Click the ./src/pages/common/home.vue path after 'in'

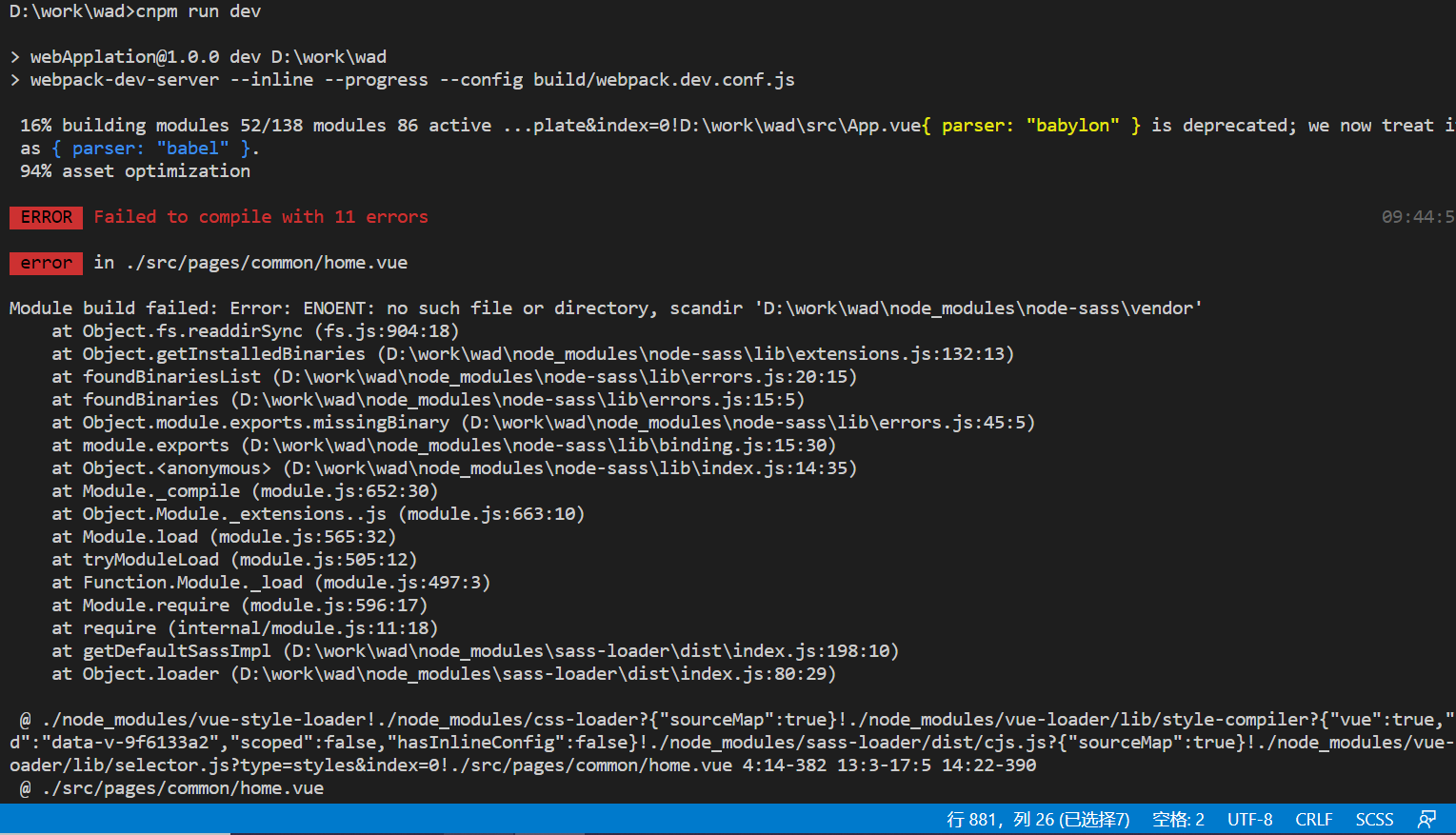[267, 263]
